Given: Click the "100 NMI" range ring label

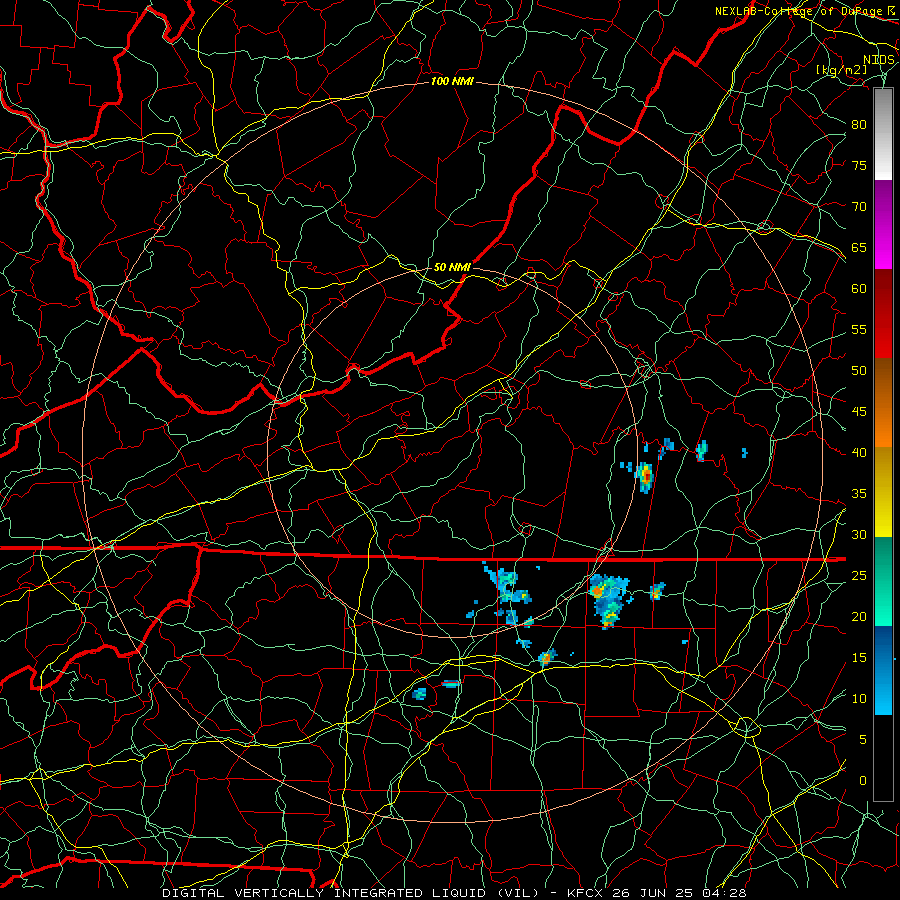Looking at the screenshot, I should click(x=452, y=82).
